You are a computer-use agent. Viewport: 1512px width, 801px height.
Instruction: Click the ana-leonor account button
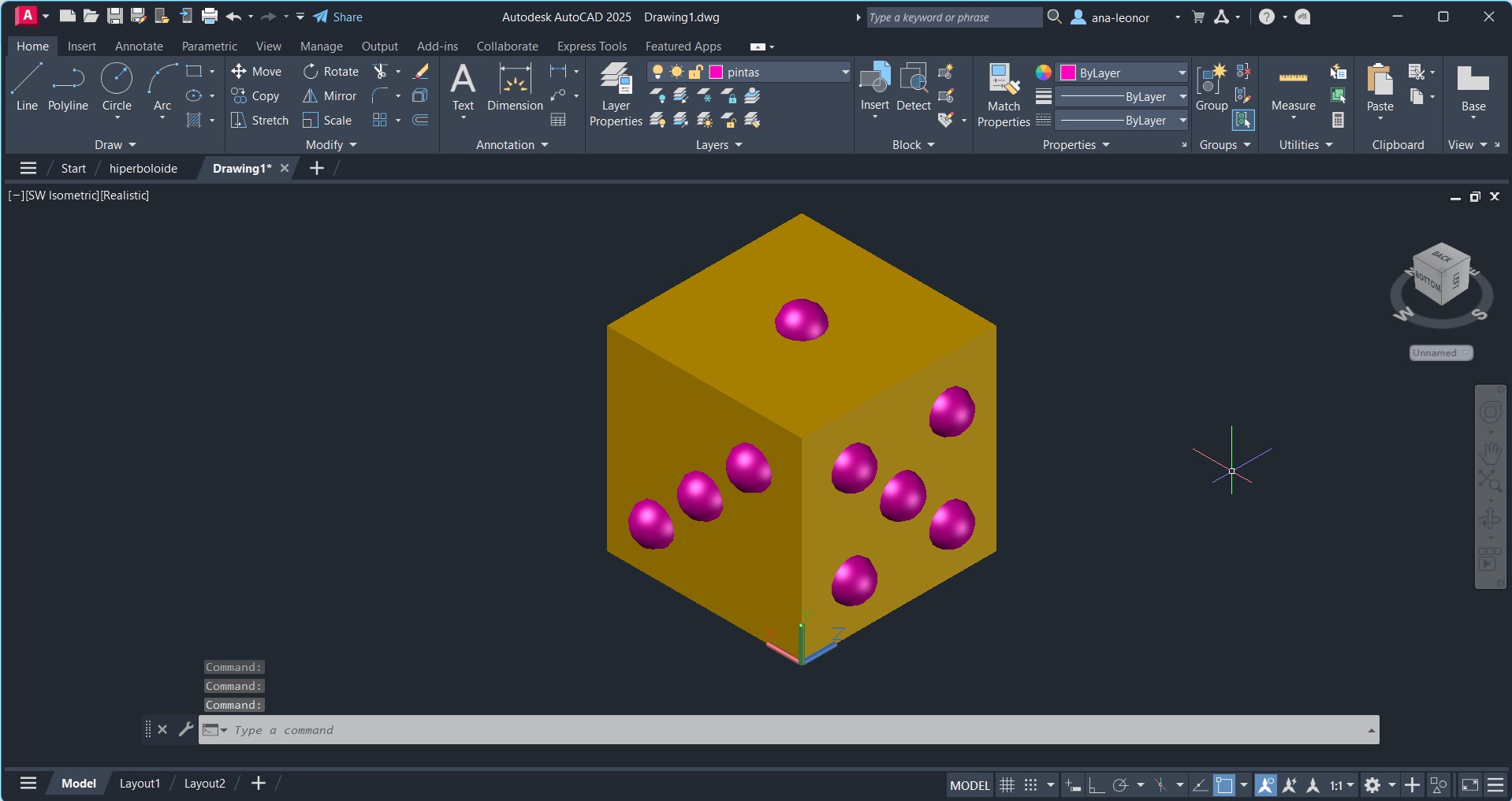tap(1111, 17)
